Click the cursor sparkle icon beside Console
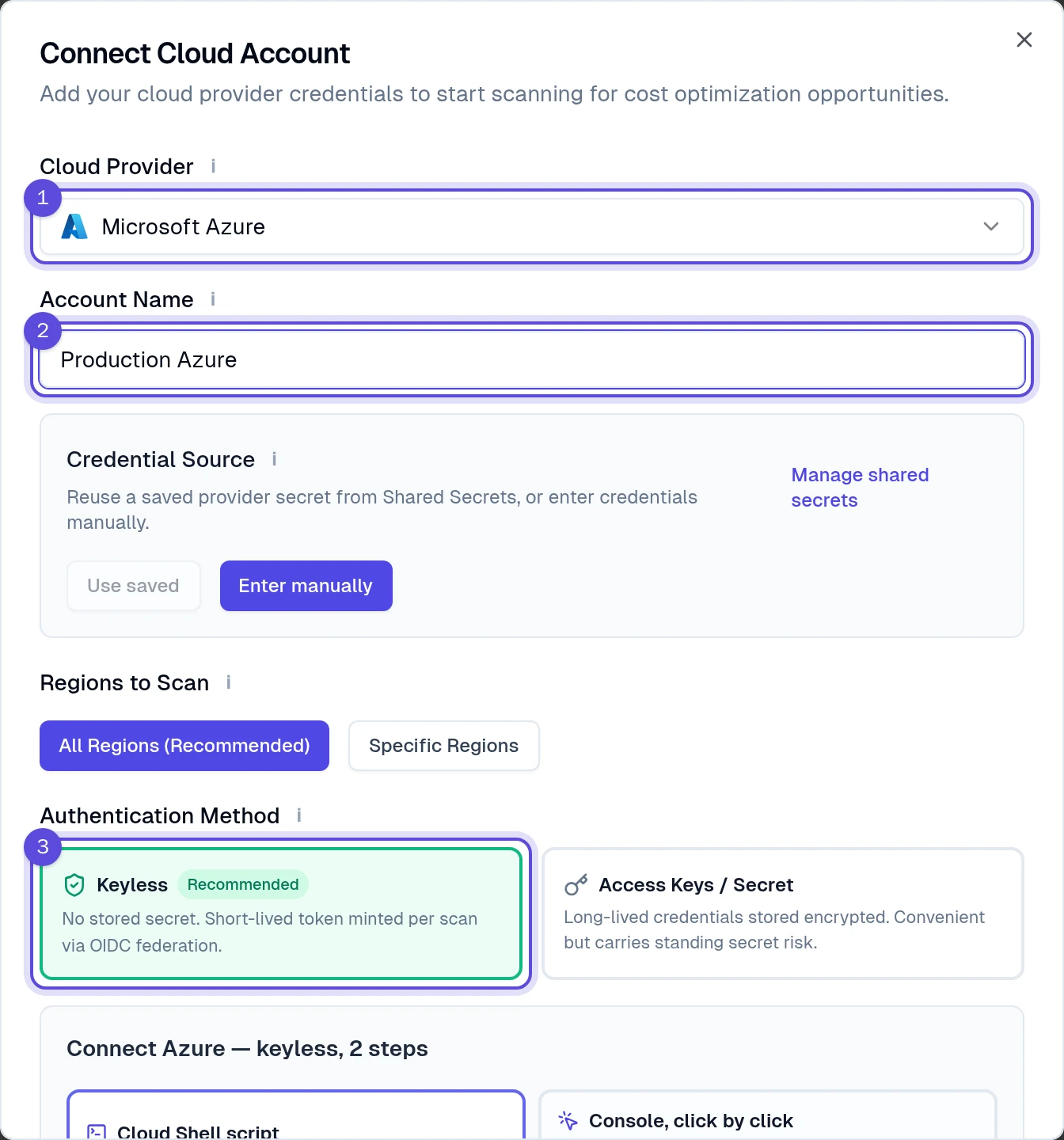Image resolution: width=1064 pixels, height=1140 pixels. (568, 1121)
